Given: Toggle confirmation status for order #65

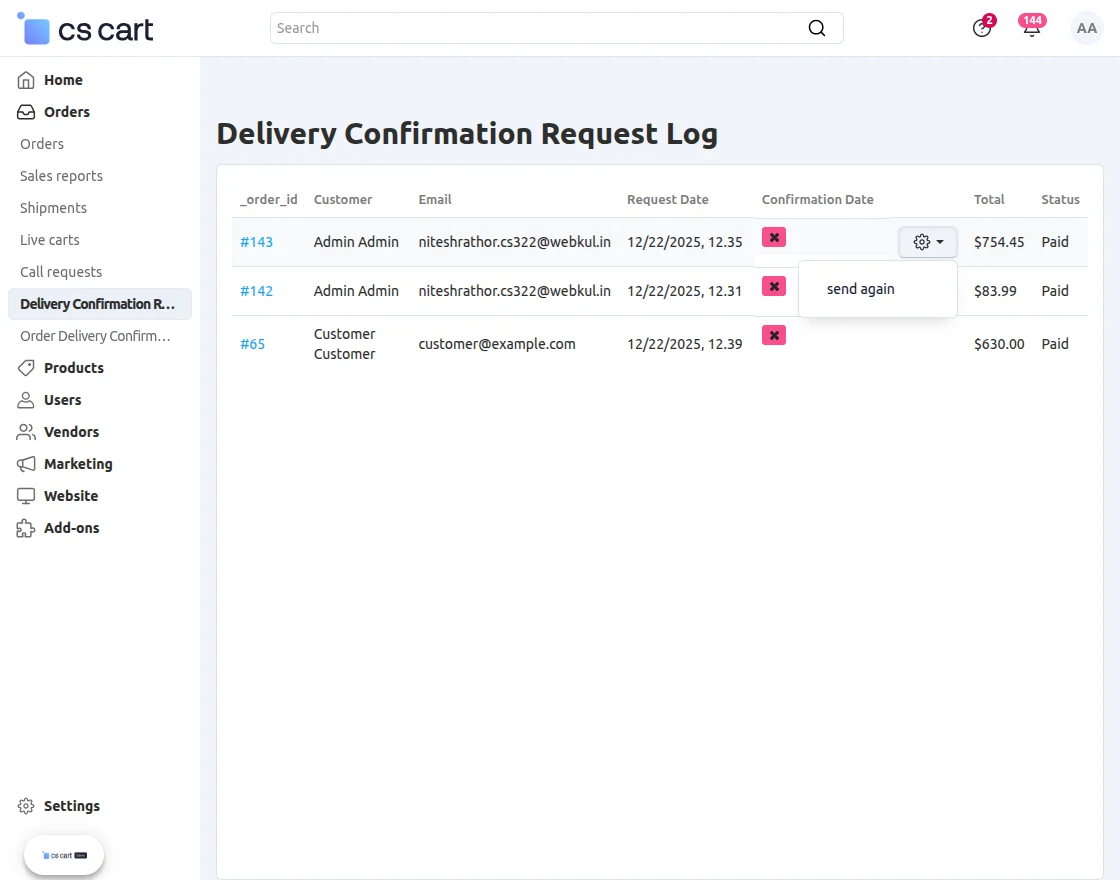Looking at the screenshot, I should (x=773, y=335).
